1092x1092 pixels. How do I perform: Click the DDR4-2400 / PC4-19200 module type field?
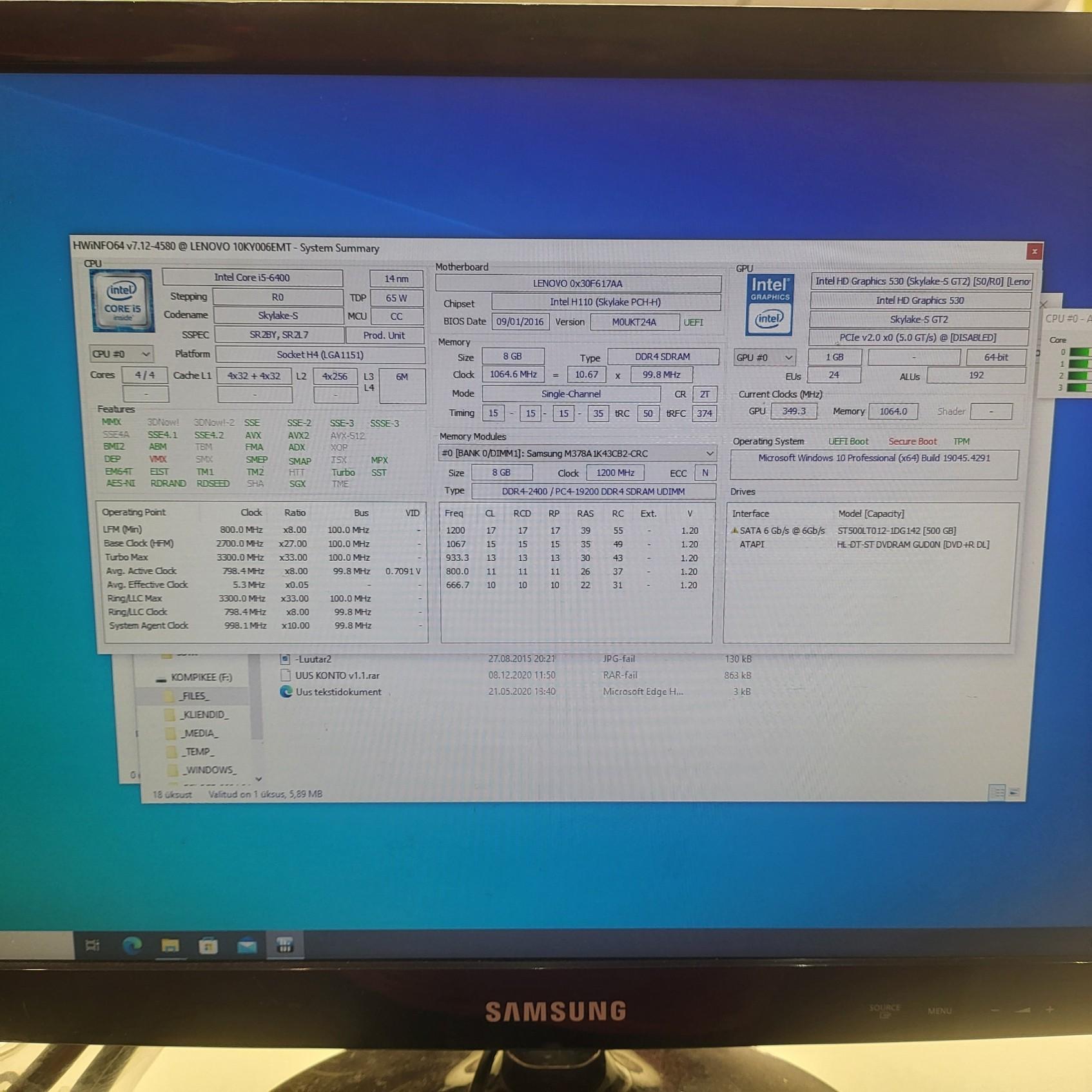click(593, 491)
